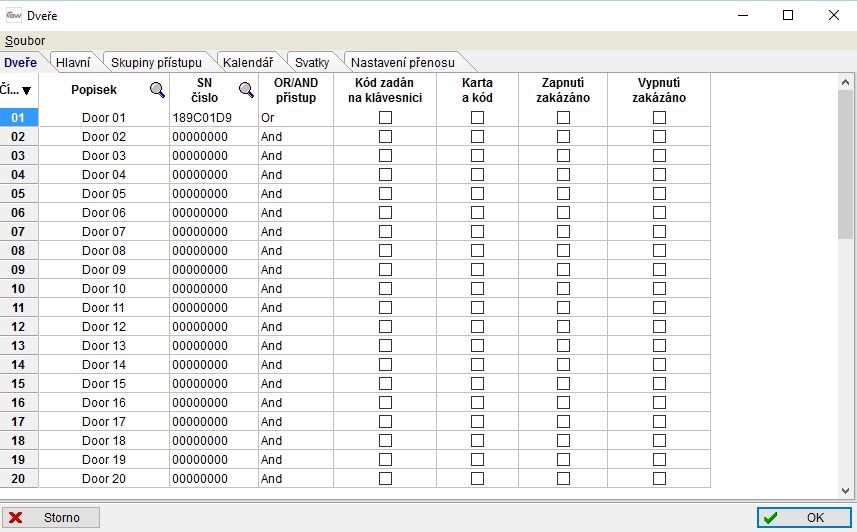Click the red X icon on Storno
Viewport: 857px width, 532px height.
click(16, 518)
